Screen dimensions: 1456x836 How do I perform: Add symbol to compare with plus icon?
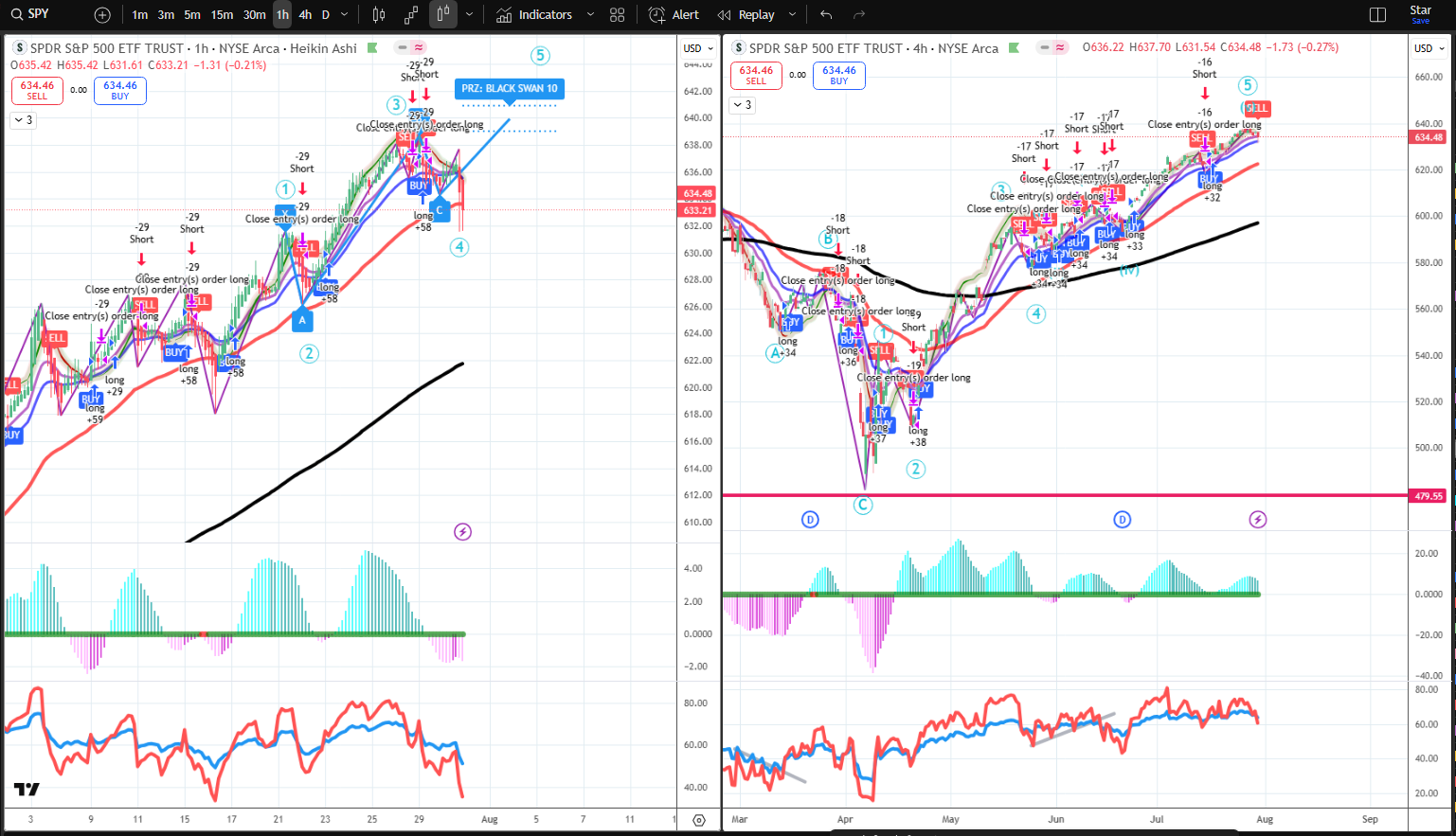click(x=102, y=15)
